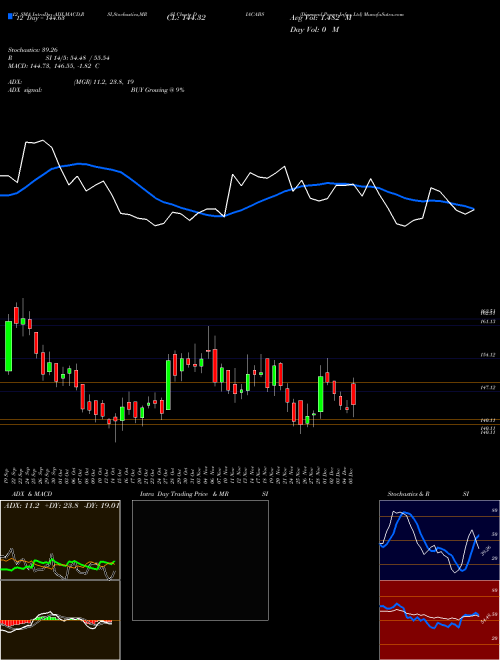Image resolution: width=500 pixels, height=660 pixels.
Task: Click the empty intraday trading price panel
Action: 200,560
